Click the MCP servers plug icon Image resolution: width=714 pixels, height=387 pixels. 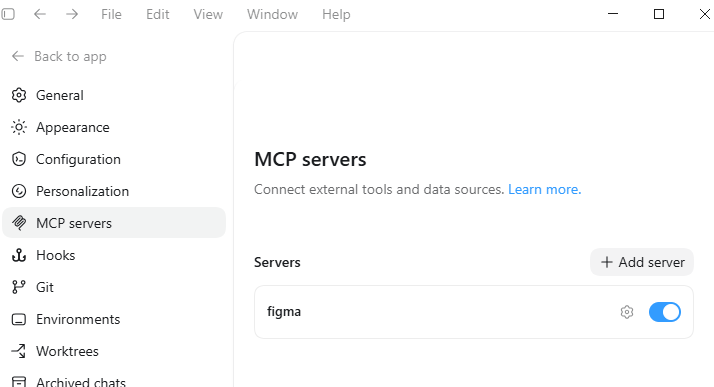[19, 223]
